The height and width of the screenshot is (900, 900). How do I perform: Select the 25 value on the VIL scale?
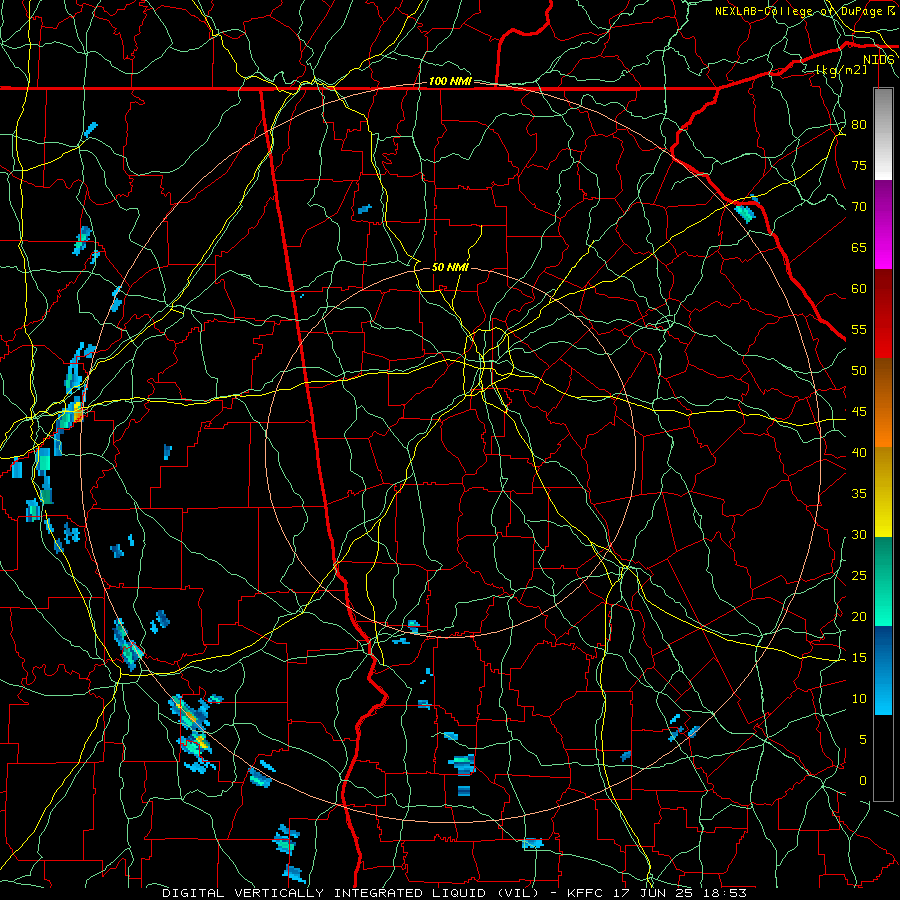click(859, 576)
